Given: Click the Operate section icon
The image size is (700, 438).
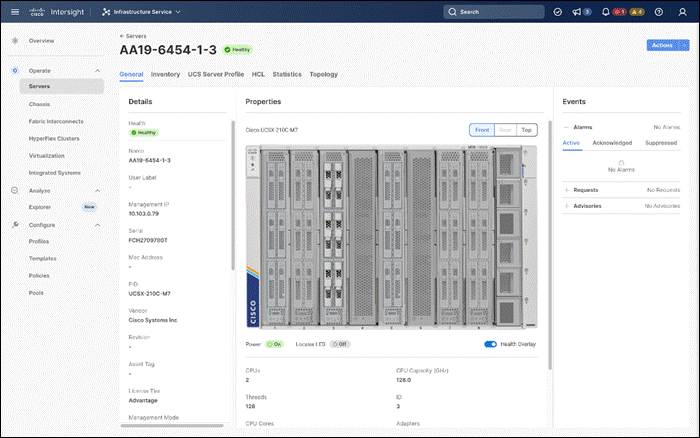Looking at the screenshot, I should 15,71.
